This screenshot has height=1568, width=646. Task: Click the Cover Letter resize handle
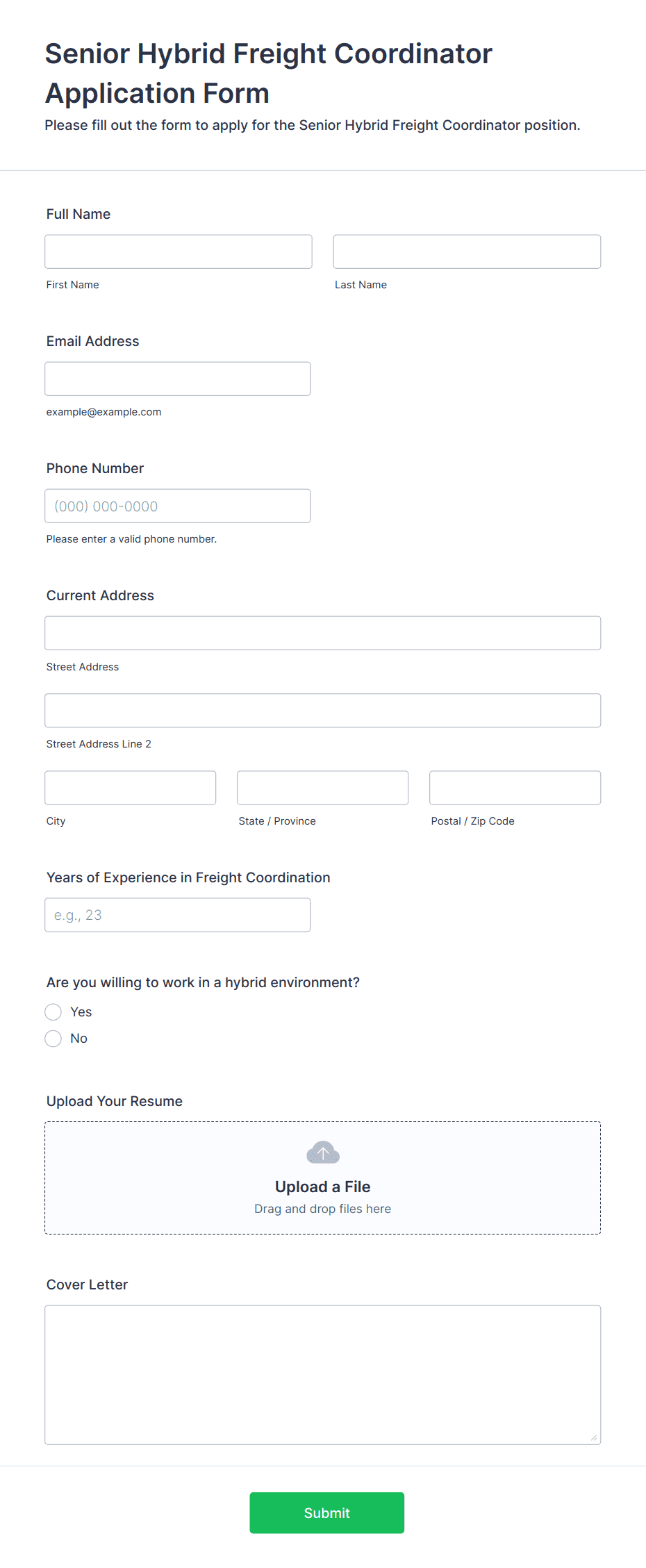click(x=594, y=1437)
